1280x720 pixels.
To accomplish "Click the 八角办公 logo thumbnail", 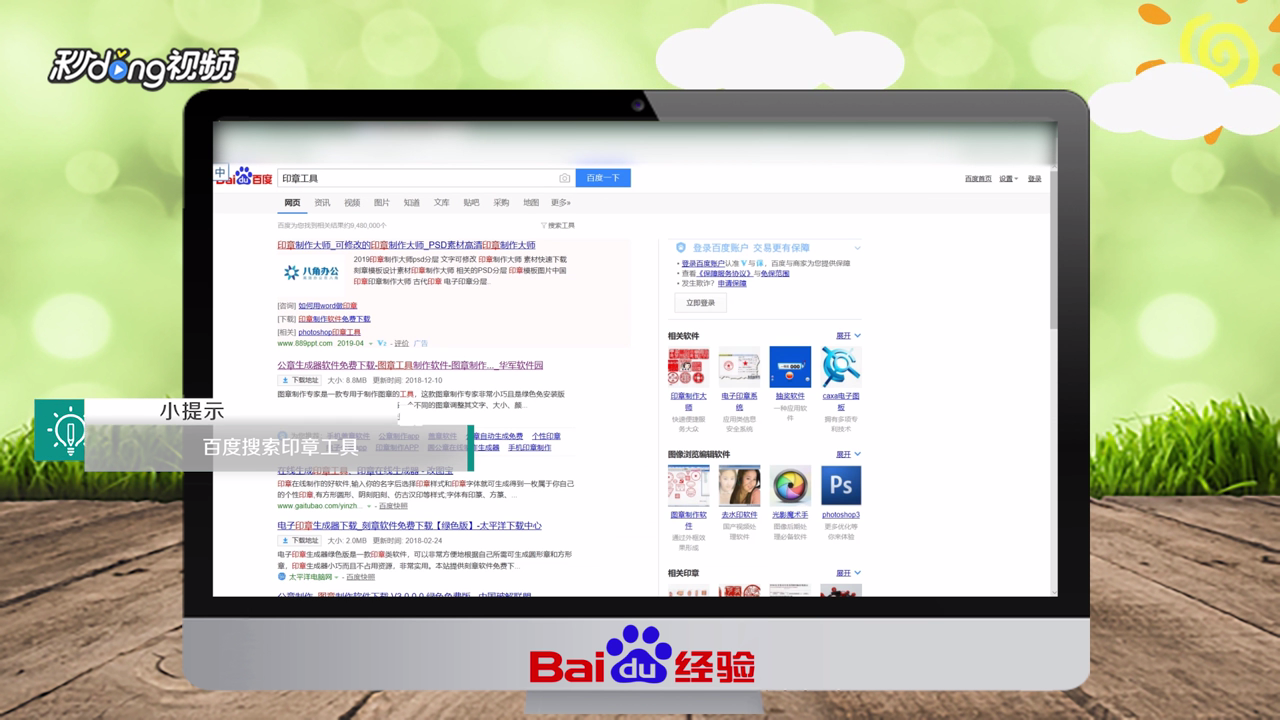I will coord(311,271).
